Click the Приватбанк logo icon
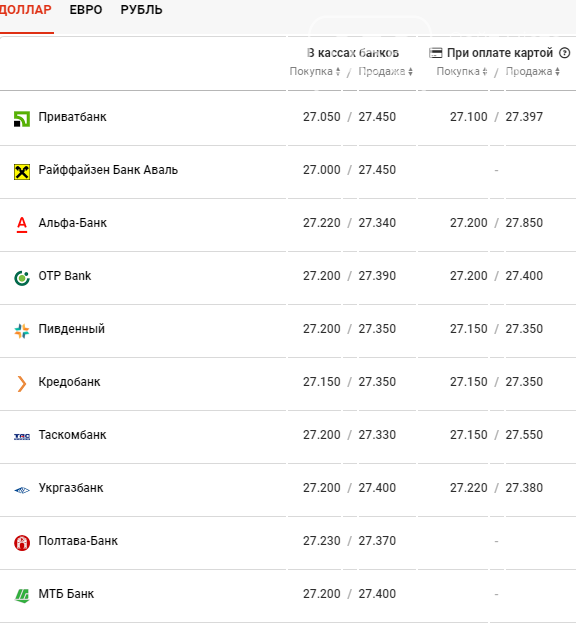Viewport: 576px width, 623px height. [22, 119]
